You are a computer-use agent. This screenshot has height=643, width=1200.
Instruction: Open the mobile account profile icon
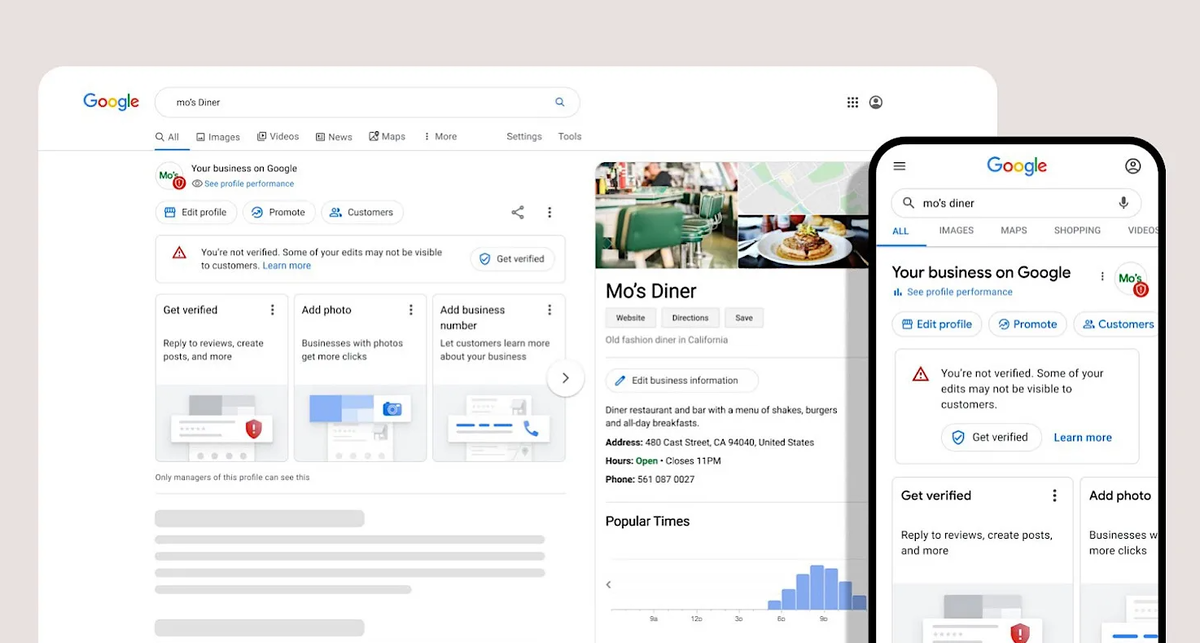1133,166
